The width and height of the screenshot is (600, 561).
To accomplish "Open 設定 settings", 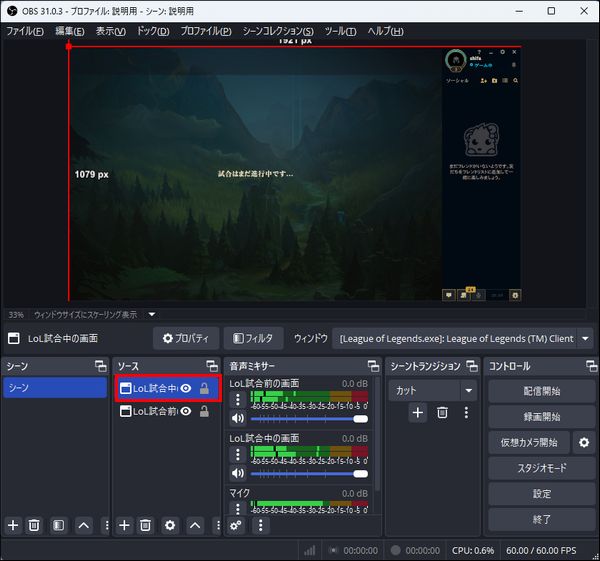I will tap(541, 494).
